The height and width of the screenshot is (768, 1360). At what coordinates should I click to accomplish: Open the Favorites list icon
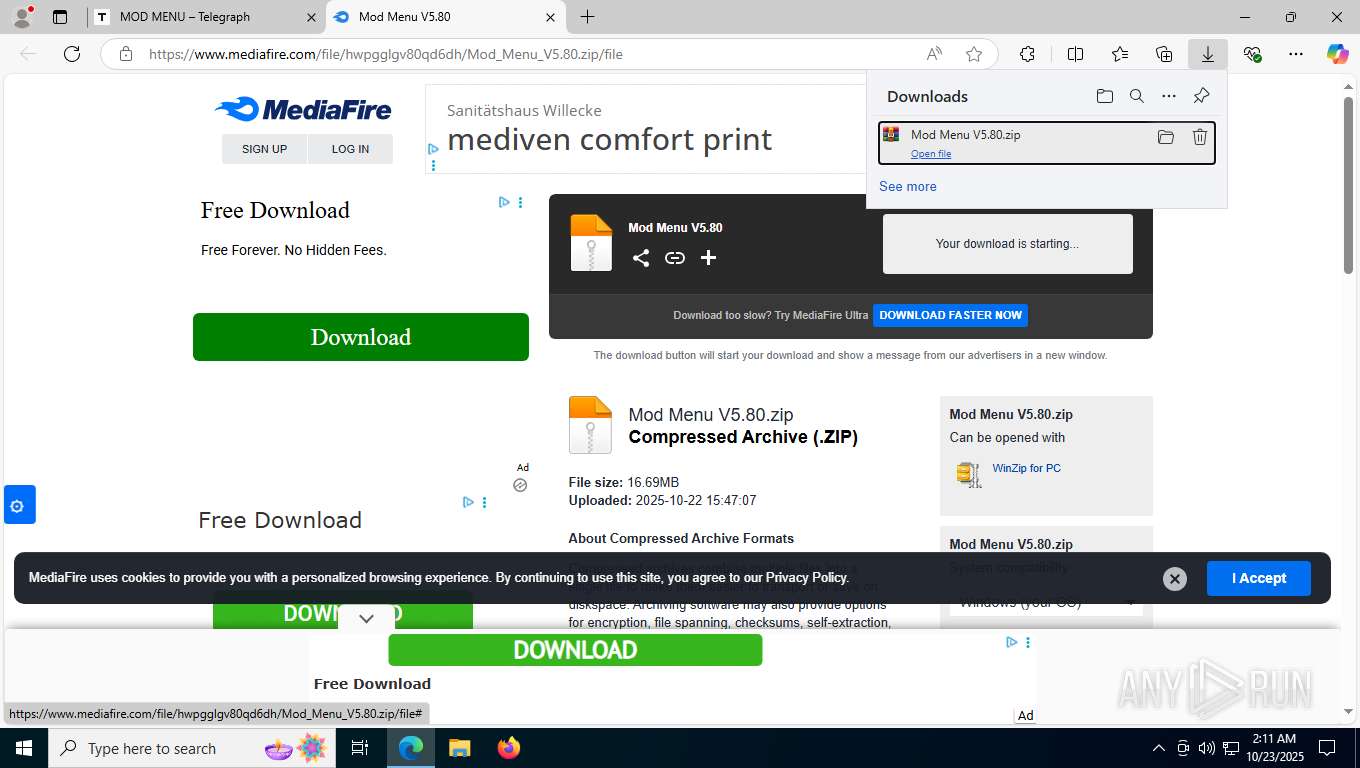coord(1120,54)
